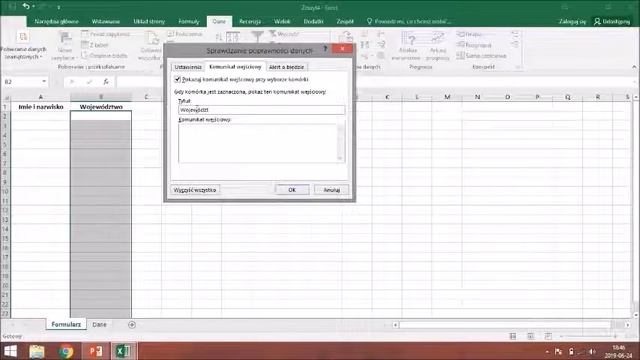Click Wyczyść wszystko button
The width and height of the screenshot is (640, 360).
[195, 190]
